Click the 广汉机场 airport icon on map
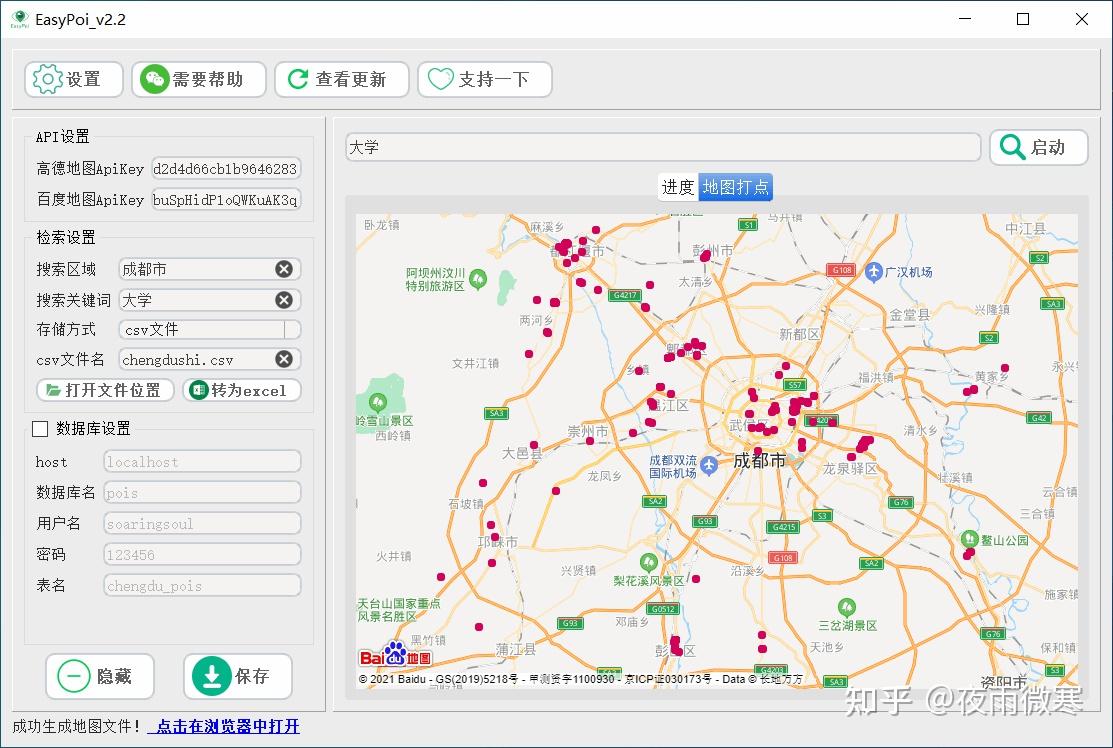Viewport: 1113px width, 748px height. 874,271
